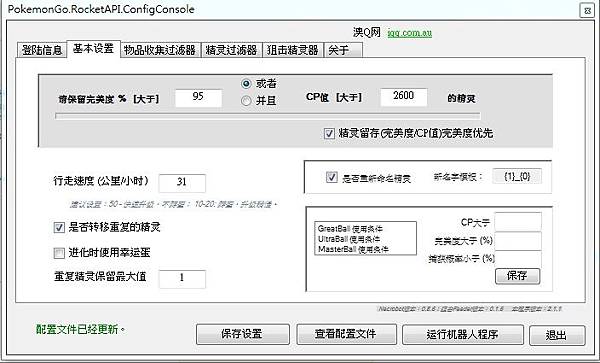600x363 pixels.
Task: Click the 运行机器人程序 button
Action: [x=463, y=335]
